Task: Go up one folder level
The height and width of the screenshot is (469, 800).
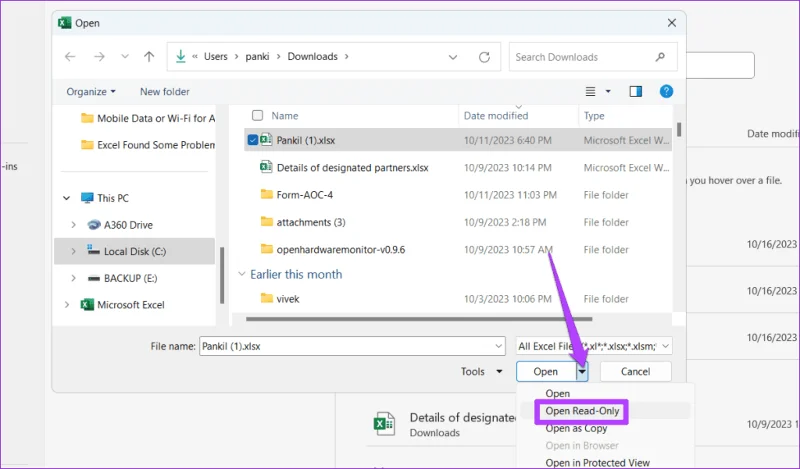Action: 149,57
